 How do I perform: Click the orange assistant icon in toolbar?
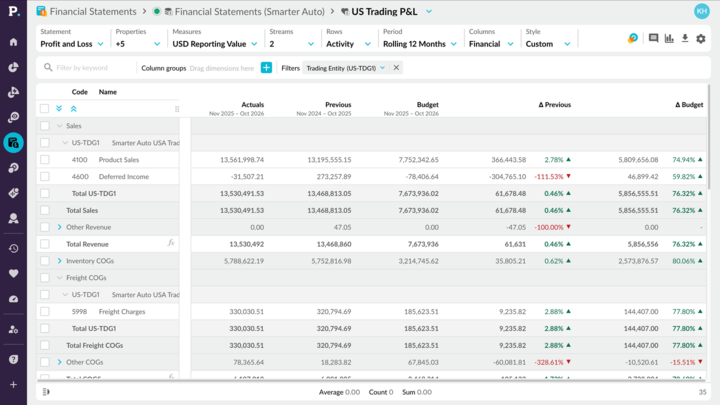click(633, 38)
